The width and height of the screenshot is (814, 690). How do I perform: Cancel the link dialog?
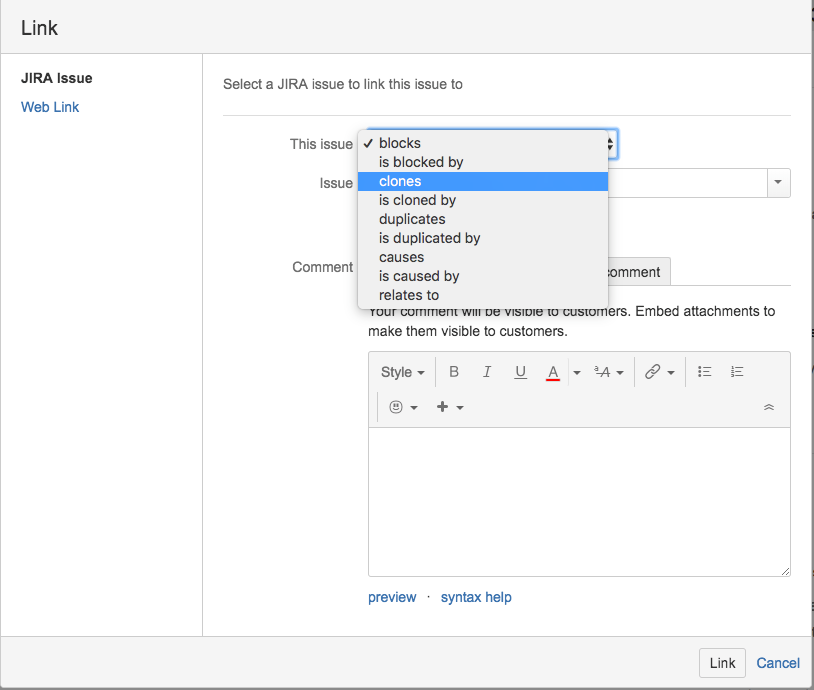click(x=778, y=663)
